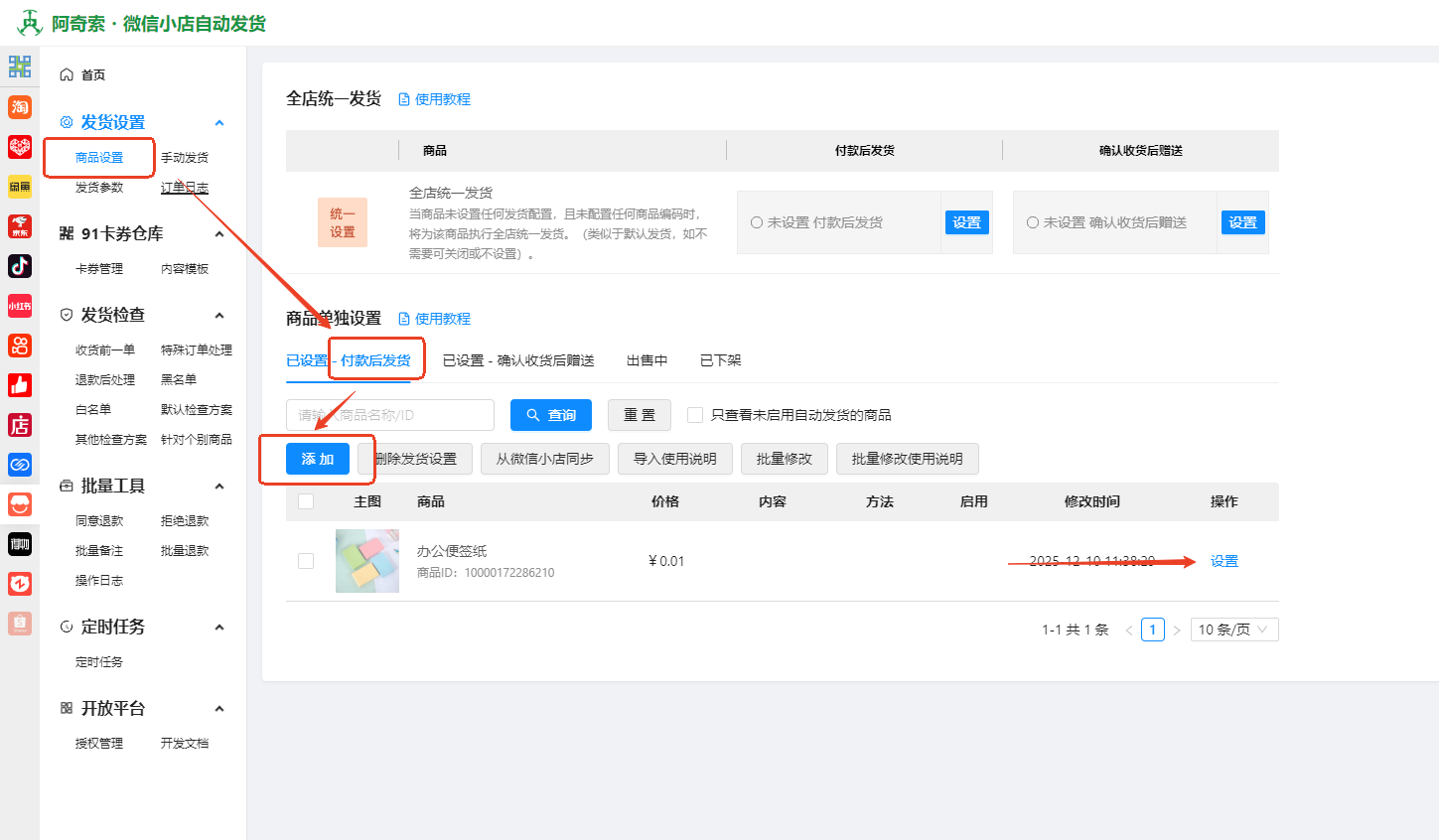Switch to the Pinduoduo red heart icon
Viewport: 1439px width, 840px height.
[x=20, y=146]
